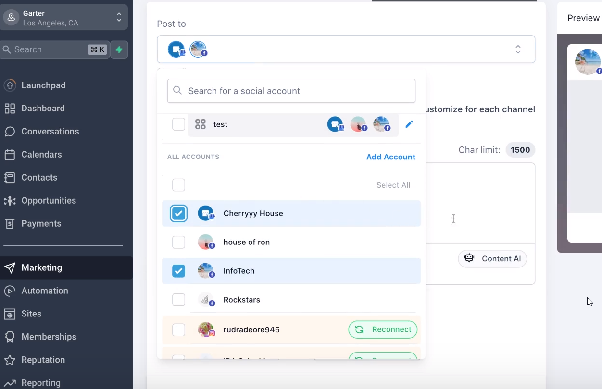Screen dimensions: 602x389
Task: Check the house of ron account checkbox
Action: coord(179,242)
